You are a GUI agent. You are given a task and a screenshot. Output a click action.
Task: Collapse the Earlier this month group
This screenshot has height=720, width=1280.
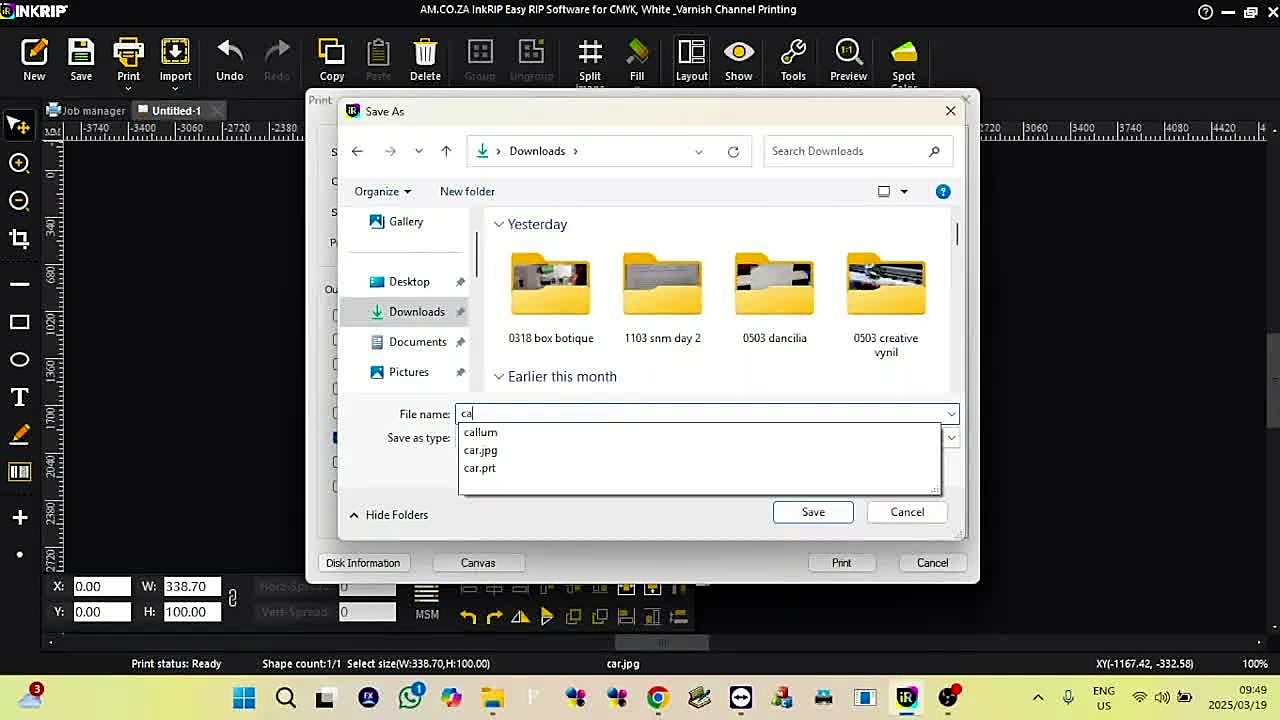pos(499,377)
